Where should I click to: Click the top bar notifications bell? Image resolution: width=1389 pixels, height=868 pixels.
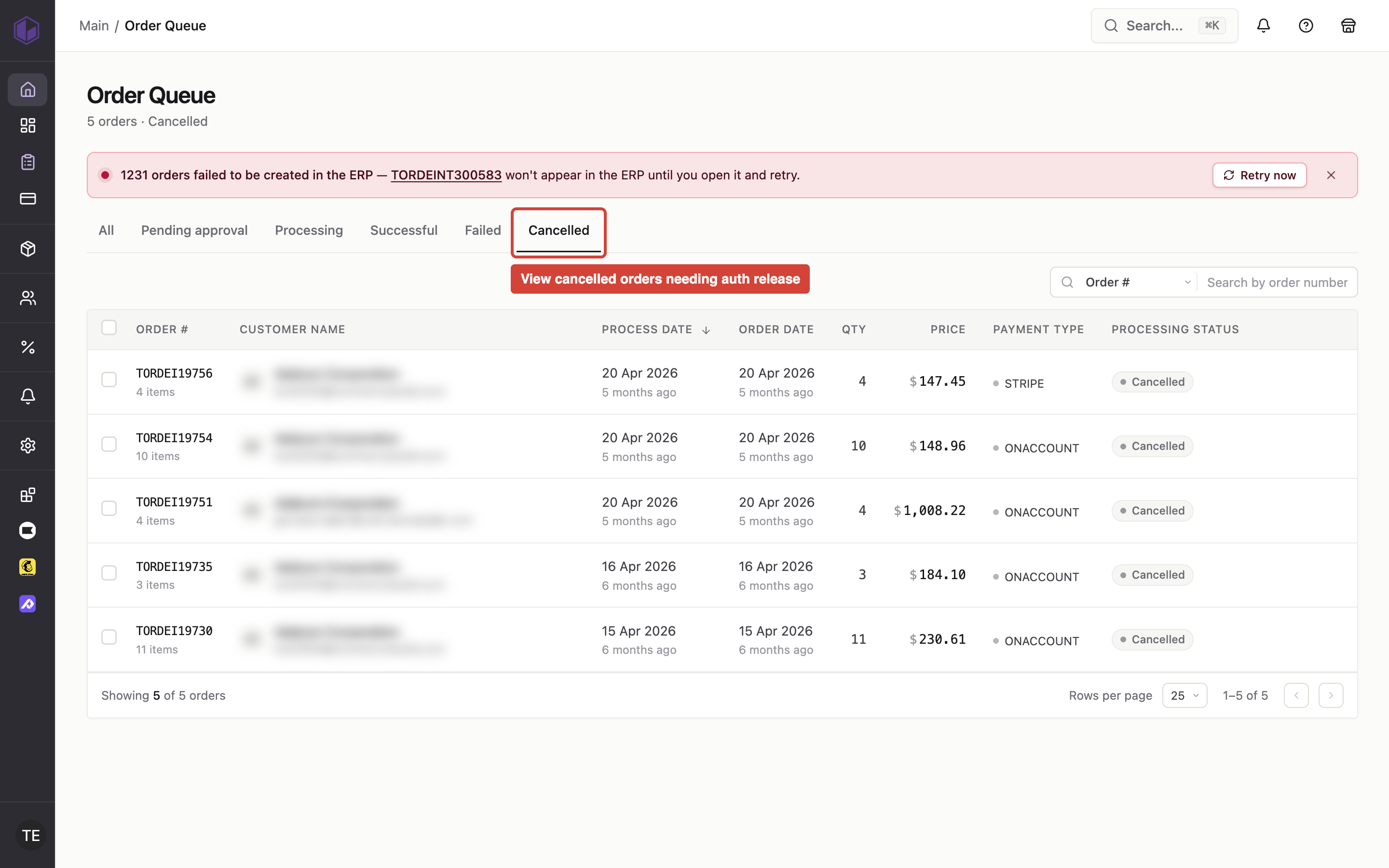[1263, 25]
